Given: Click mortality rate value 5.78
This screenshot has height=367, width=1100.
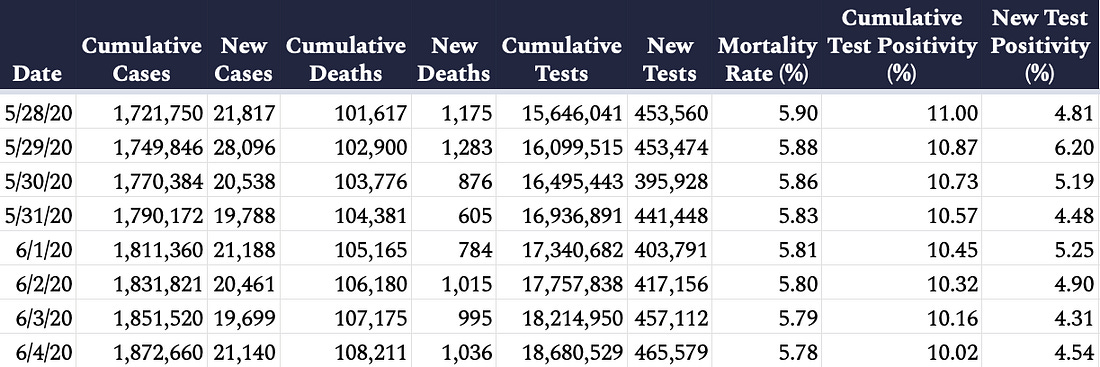Looking at the screenshot, I should tap(798, 352).
